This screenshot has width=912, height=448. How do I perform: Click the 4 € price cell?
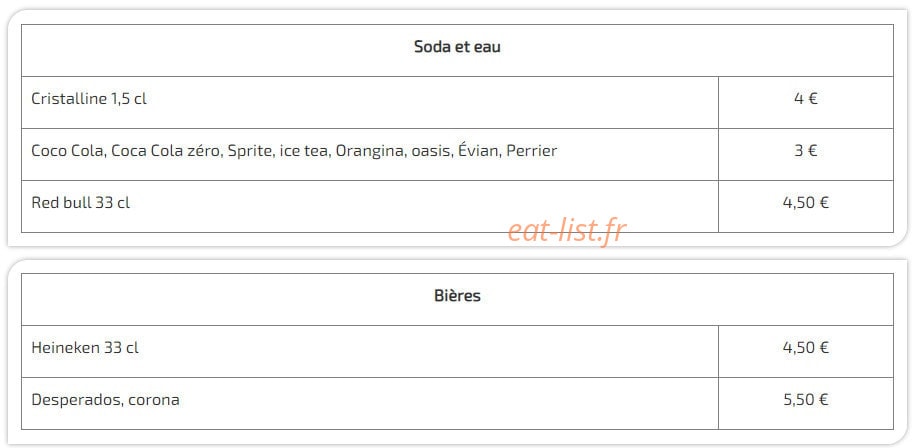(x=806, y=102)
